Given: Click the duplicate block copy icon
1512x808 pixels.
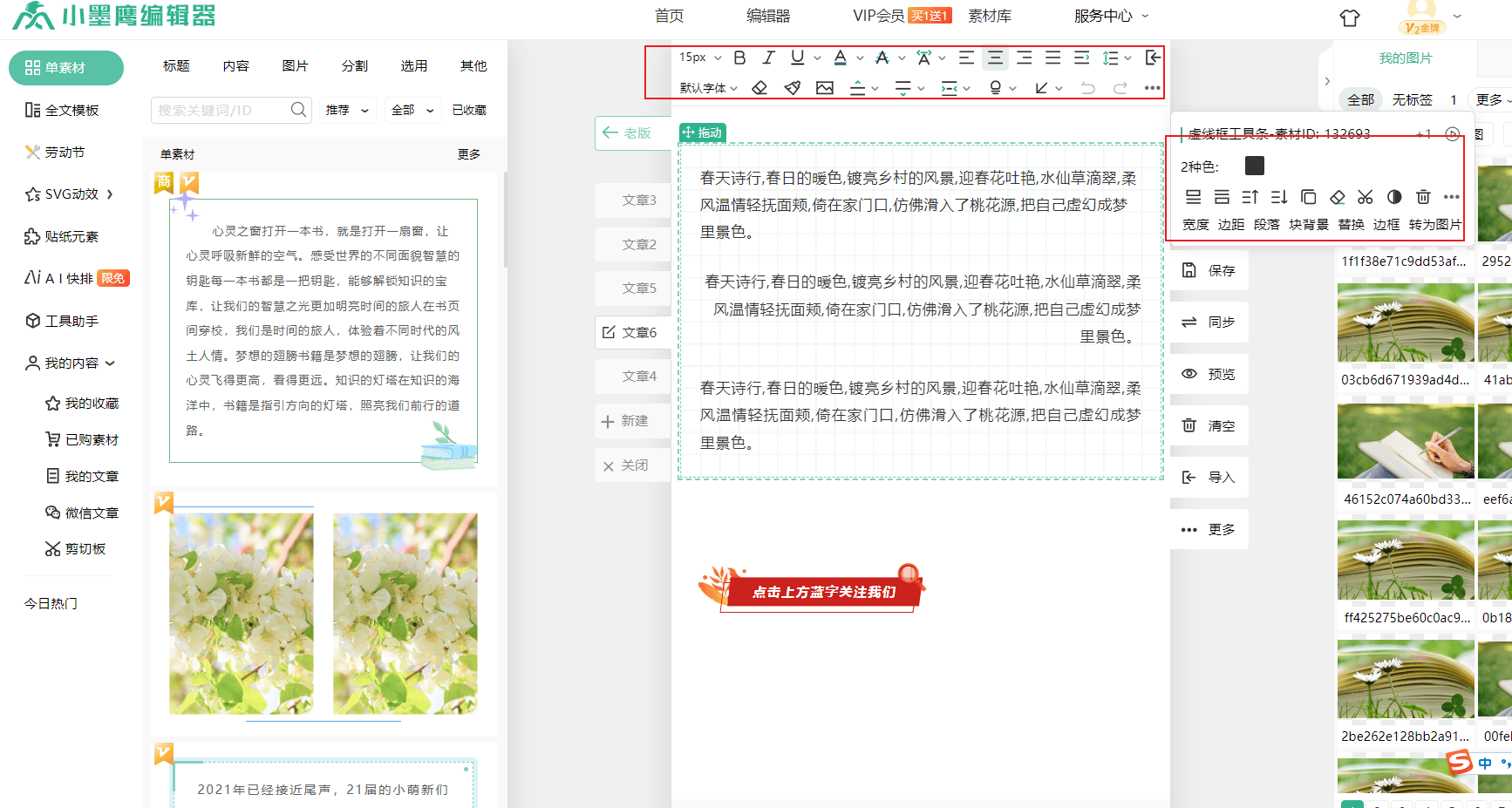Looking at the screenshot, I should tap(1308, 197).
